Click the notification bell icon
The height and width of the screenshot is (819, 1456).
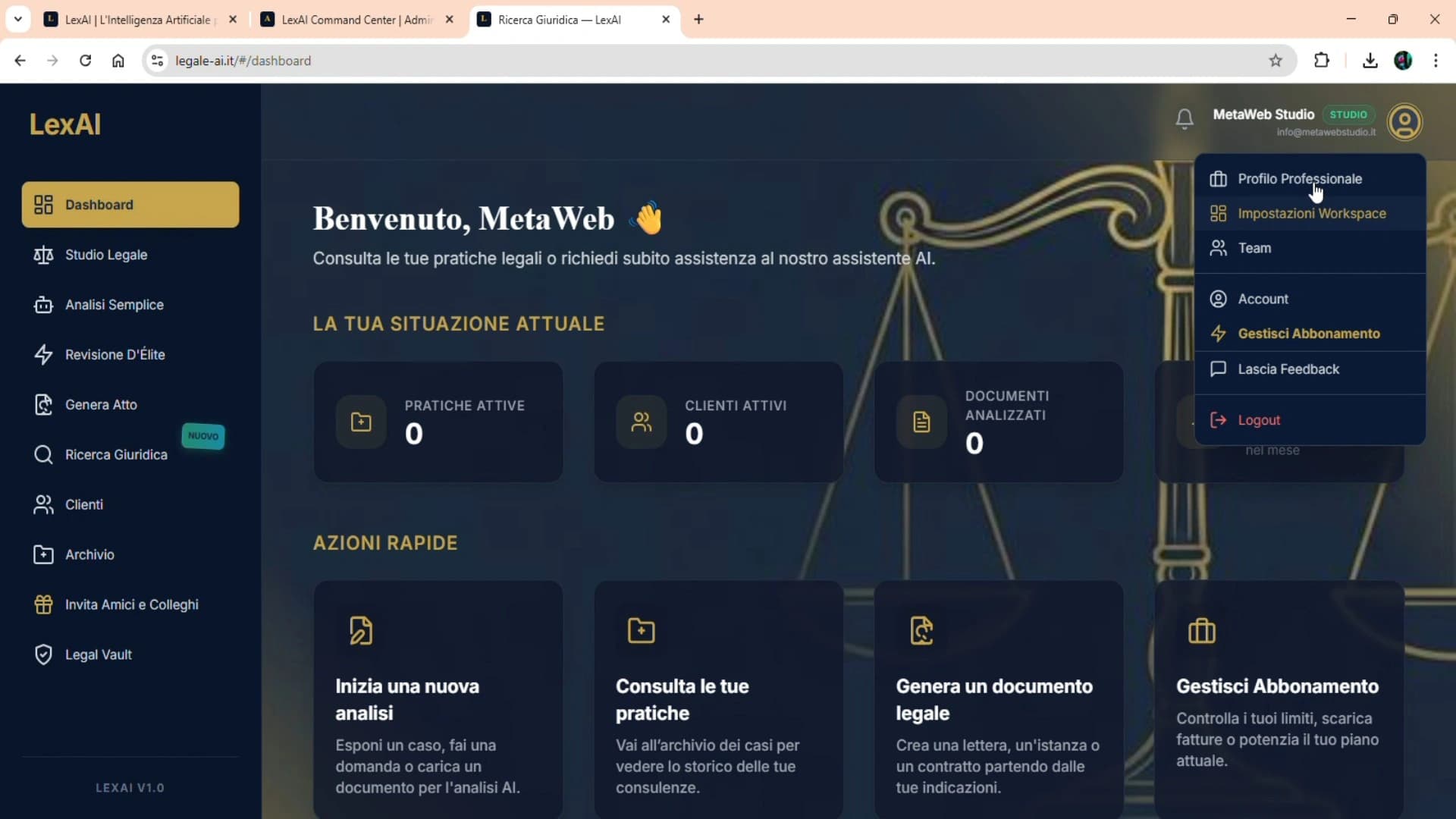coord(1185,119)
